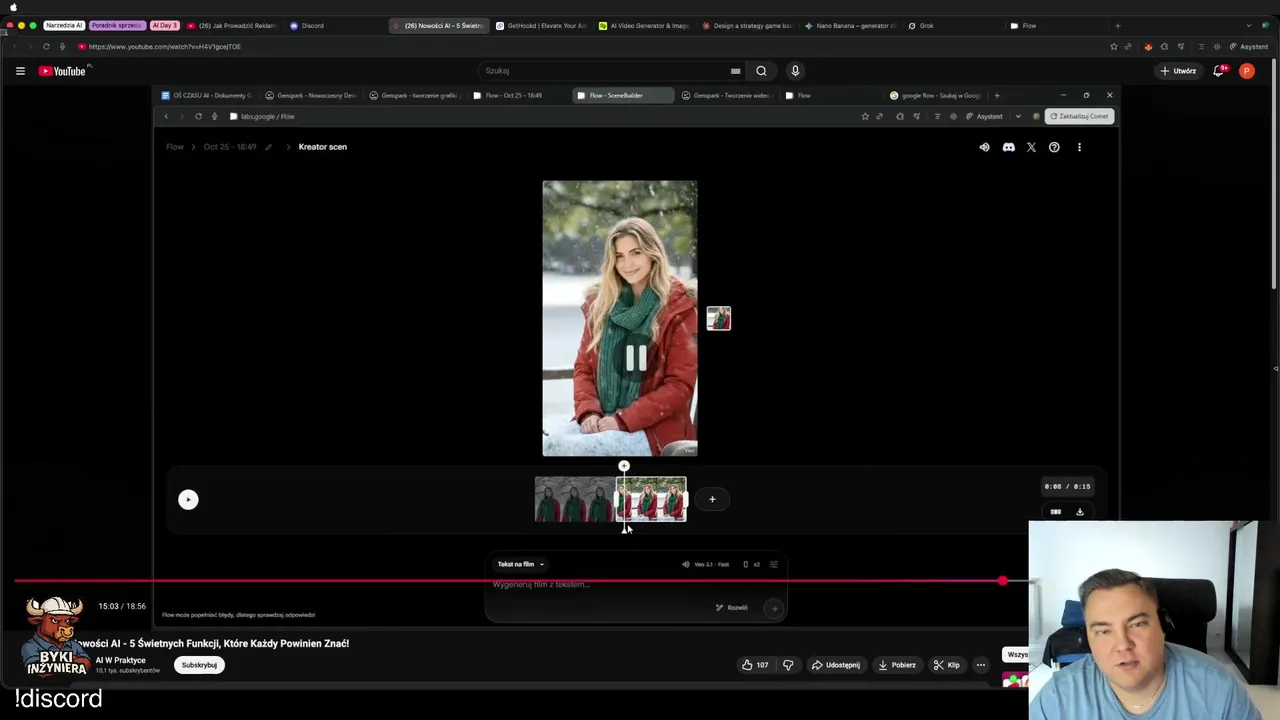Screen dimensions: 1280x720
Task: Select the 'AI Day 3' tab group
Action: pyautogui.click(x=165, y=26)
